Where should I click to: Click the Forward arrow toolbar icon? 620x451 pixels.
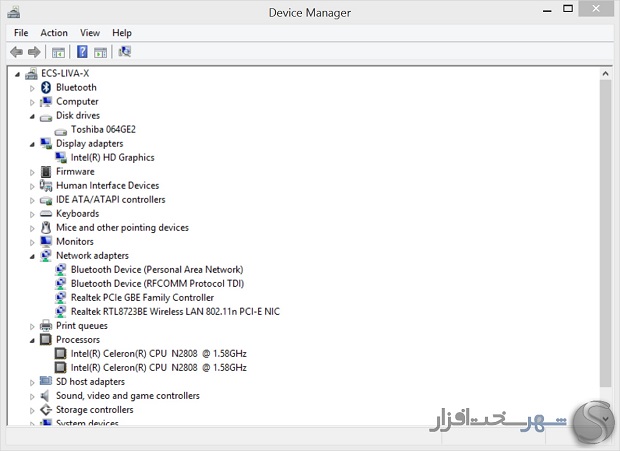(x=34, y=52)
